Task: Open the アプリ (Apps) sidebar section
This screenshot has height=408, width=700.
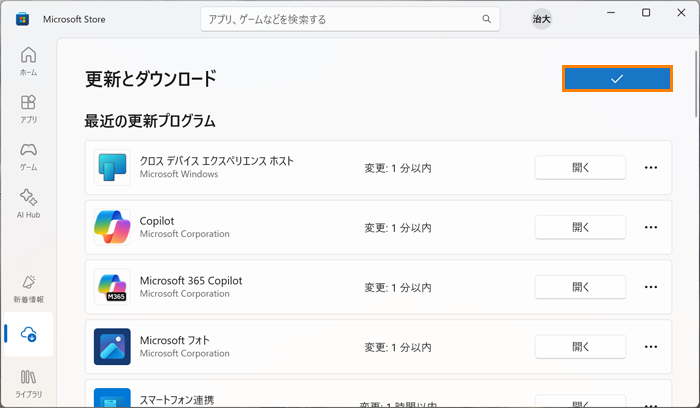Action: [28, 109]
